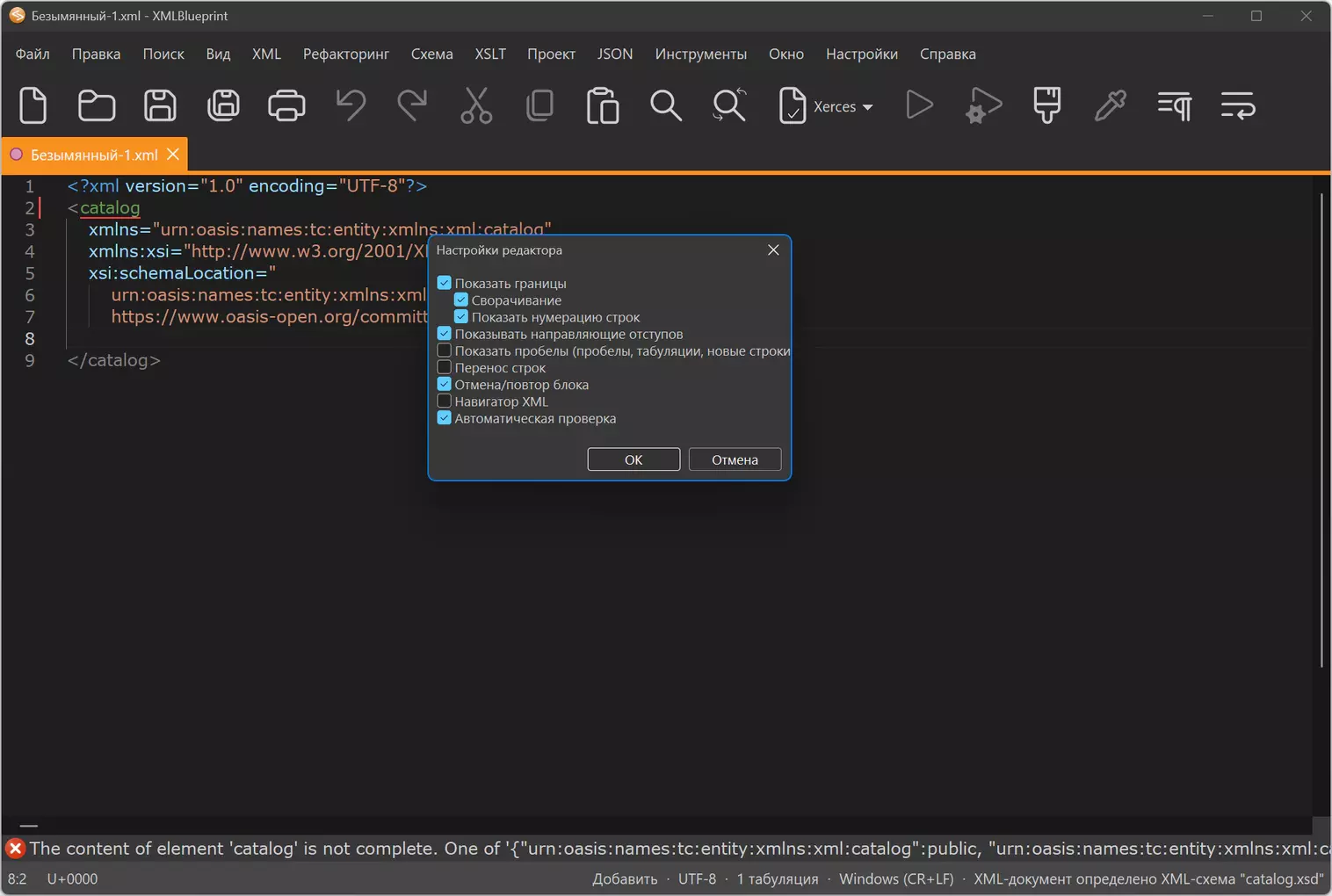Open Find and Replace icon
This screenshot has height=896, width=1332.
pyautogui.click(x=729, y=106)
